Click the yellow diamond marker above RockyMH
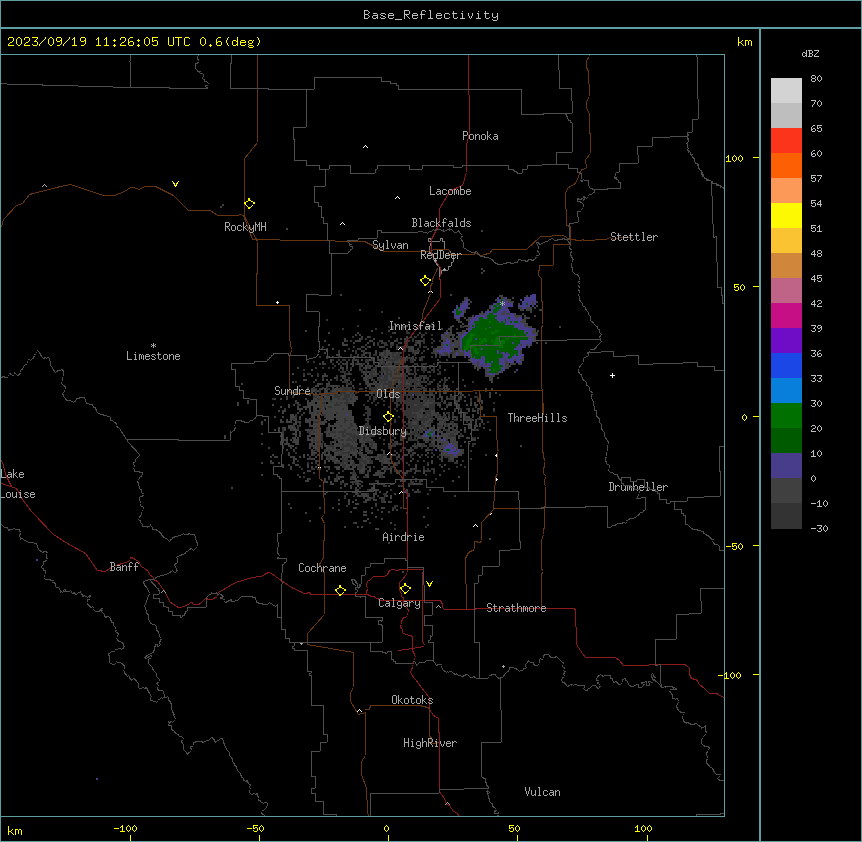This screenshot has width=862, height=842. click(250, 204)
